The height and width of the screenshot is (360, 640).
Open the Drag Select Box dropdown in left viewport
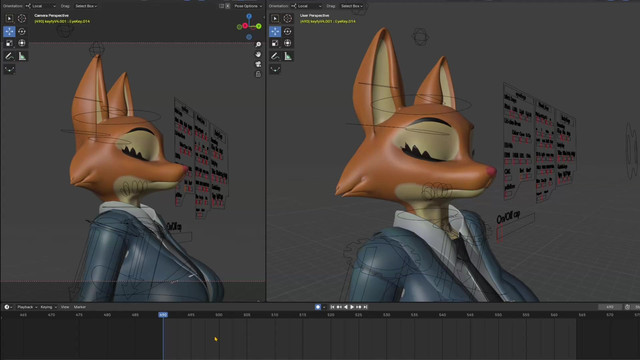[x=86, y=6]
